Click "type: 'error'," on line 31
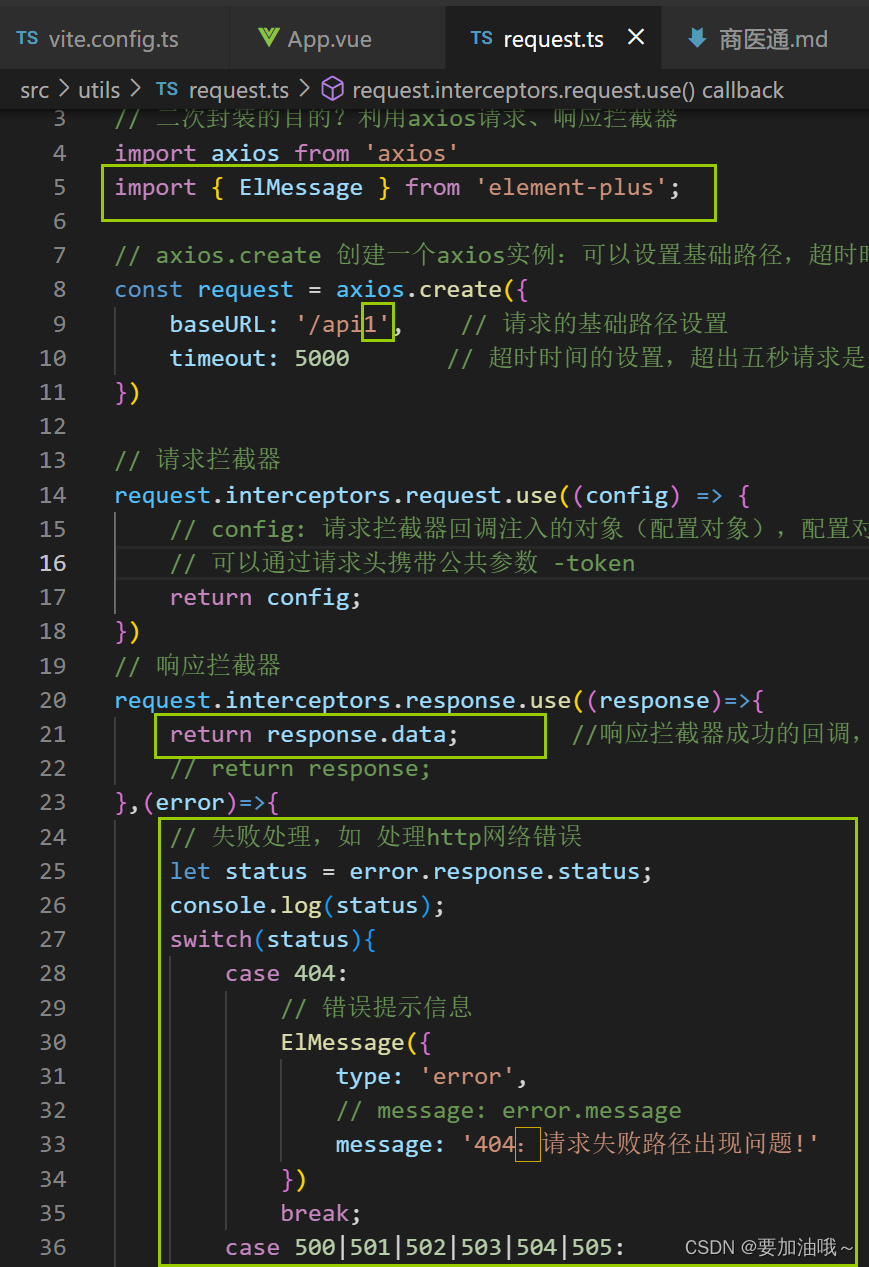This screenshot has height=1267, width=869. point(432,1076)
